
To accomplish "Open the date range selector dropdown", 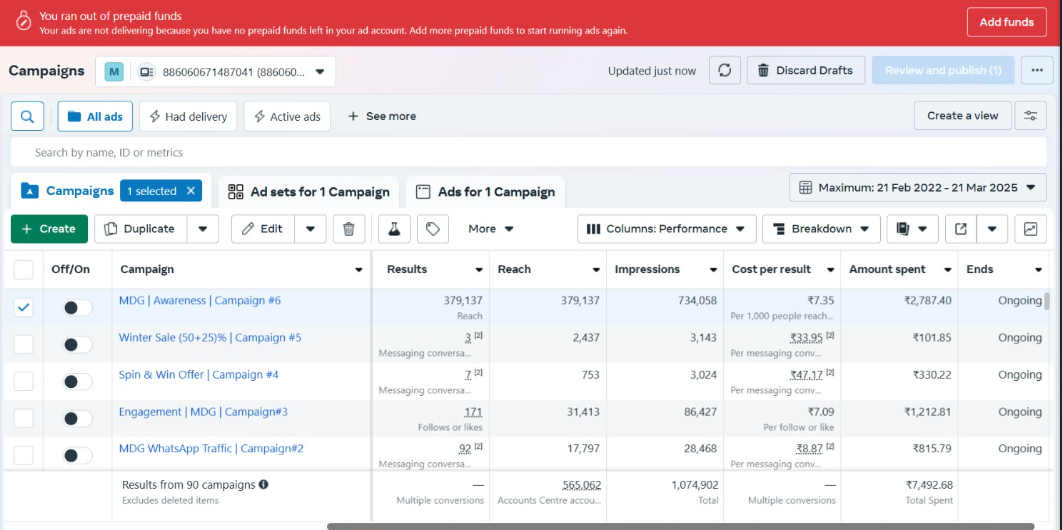I will click(917, 188).
